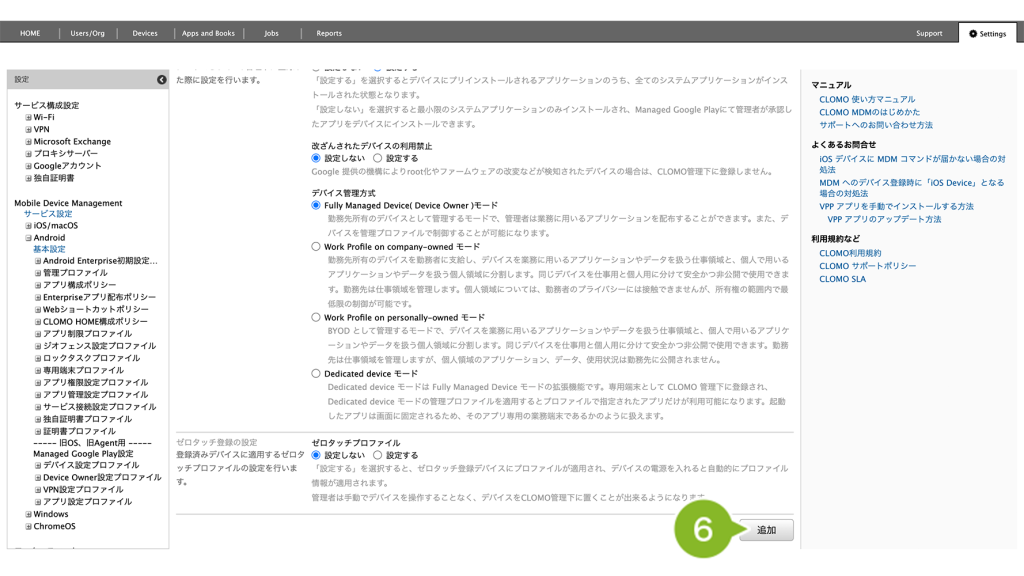Select Work Profile on company-owned mode

[316, 247]
